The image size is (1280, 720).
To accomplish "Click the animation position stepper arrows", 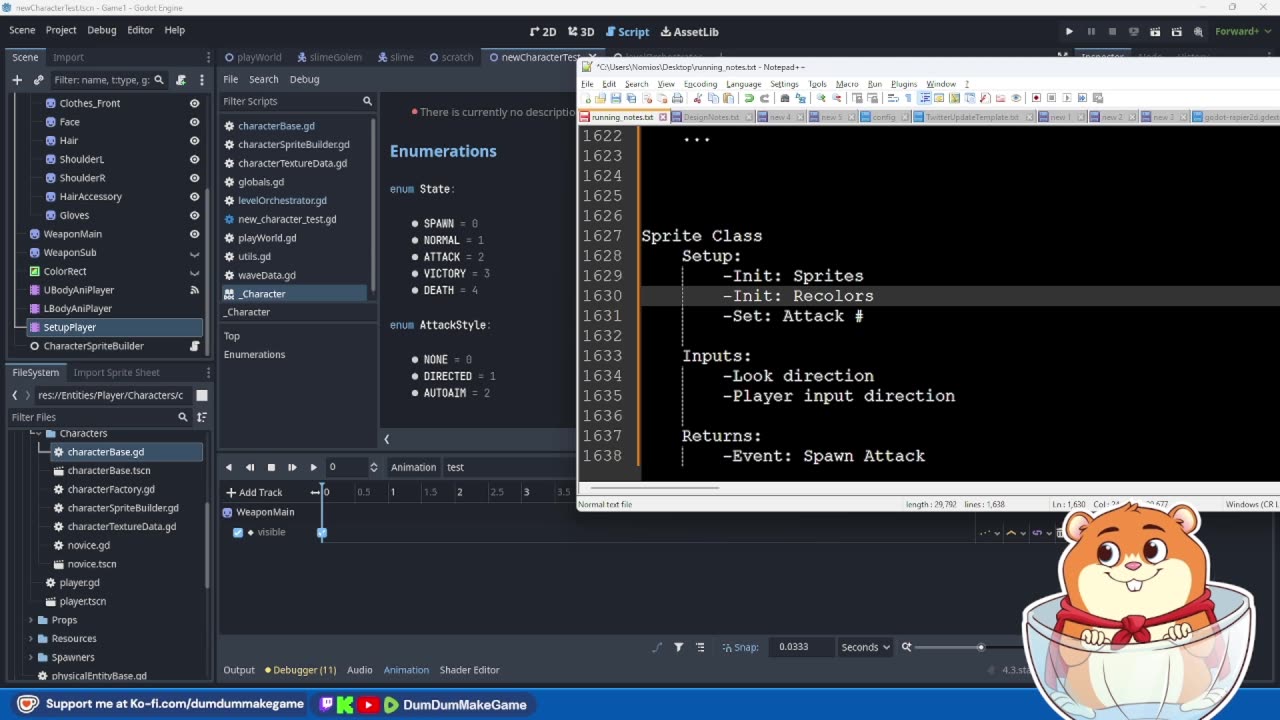I will click(373, 467).
